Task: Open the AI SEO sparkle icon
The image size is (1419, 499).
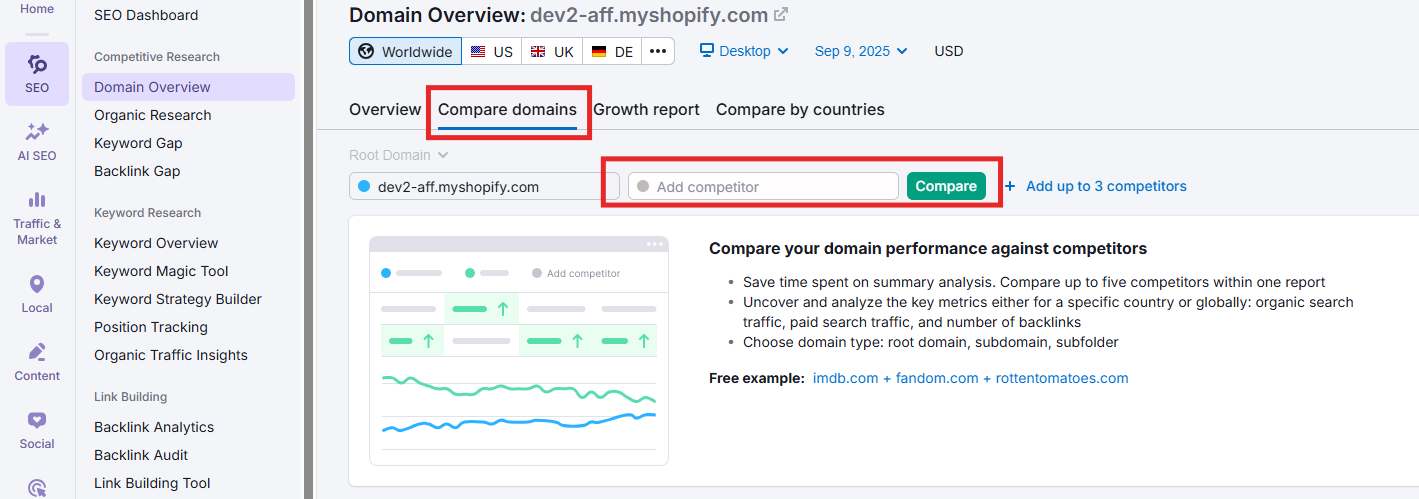Action: [37, 132]
